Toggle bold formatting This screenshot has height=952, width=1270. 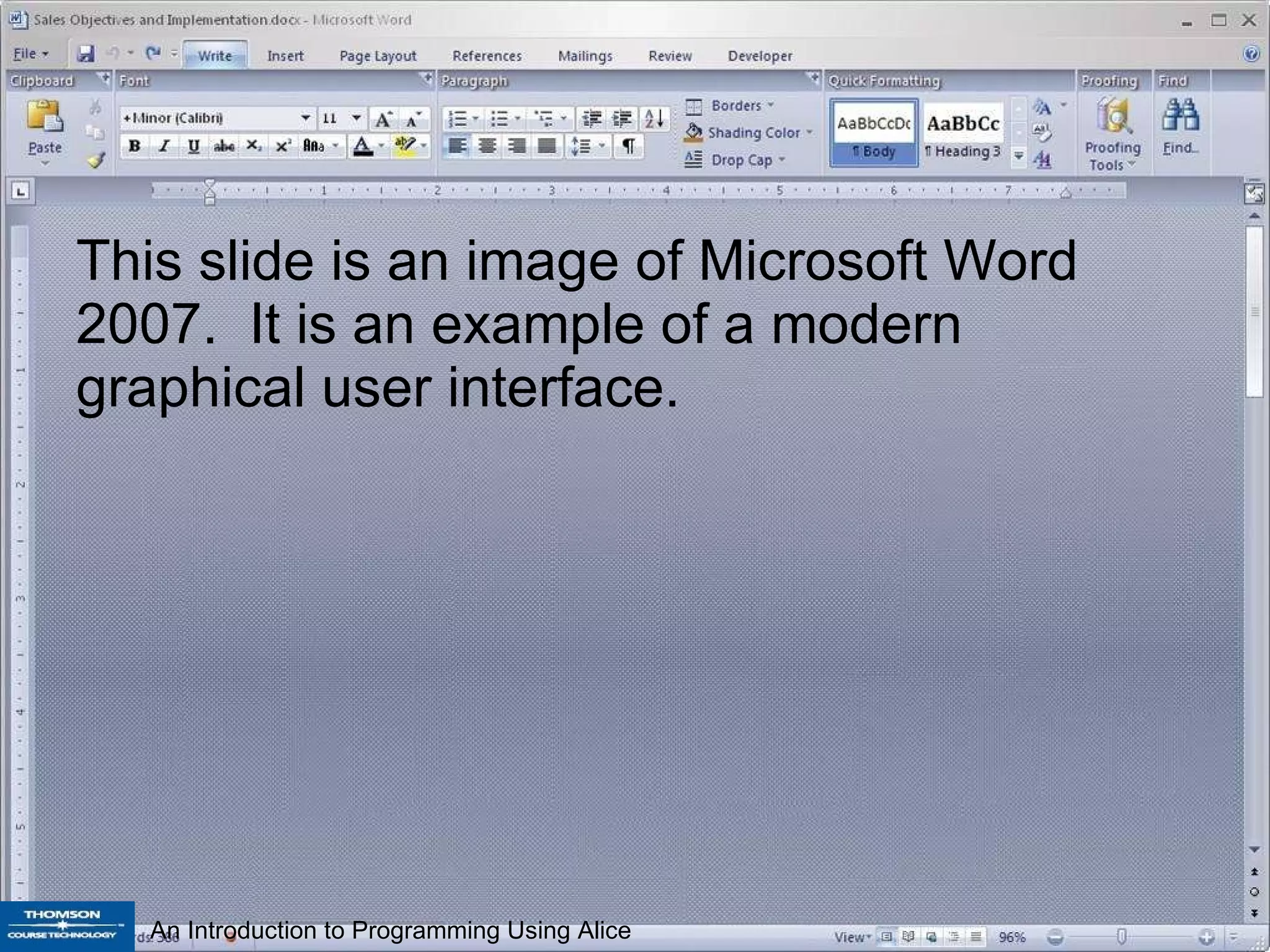tap(135, 146)
